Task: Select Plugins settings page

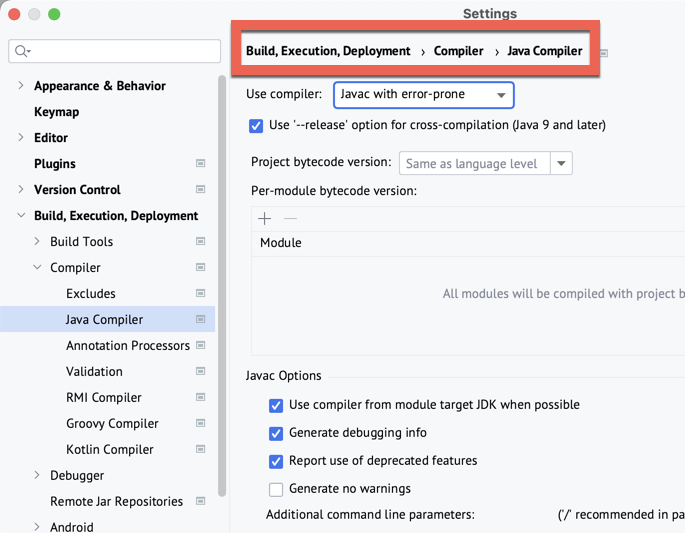Action: tap(55, 164)
